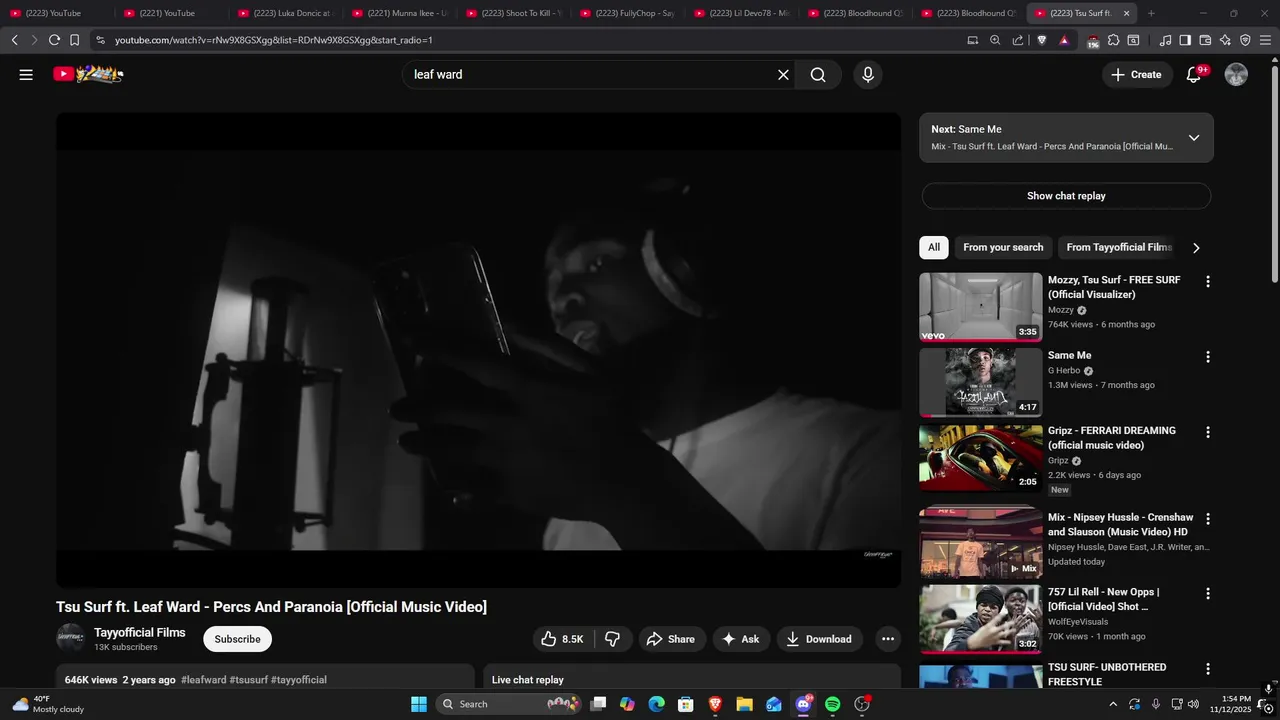Open options for Same Me video
The width and height of the screenshot is (1280, 720).
click(1207, 357)
